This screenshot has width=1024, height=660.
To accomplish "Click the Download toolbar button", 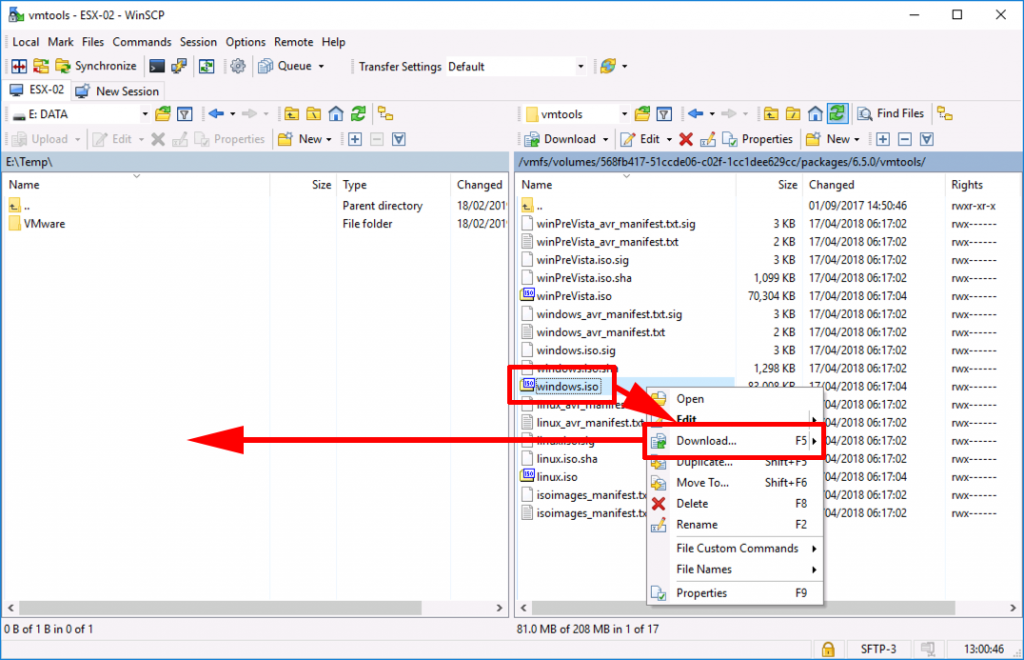I will [560, 139].
